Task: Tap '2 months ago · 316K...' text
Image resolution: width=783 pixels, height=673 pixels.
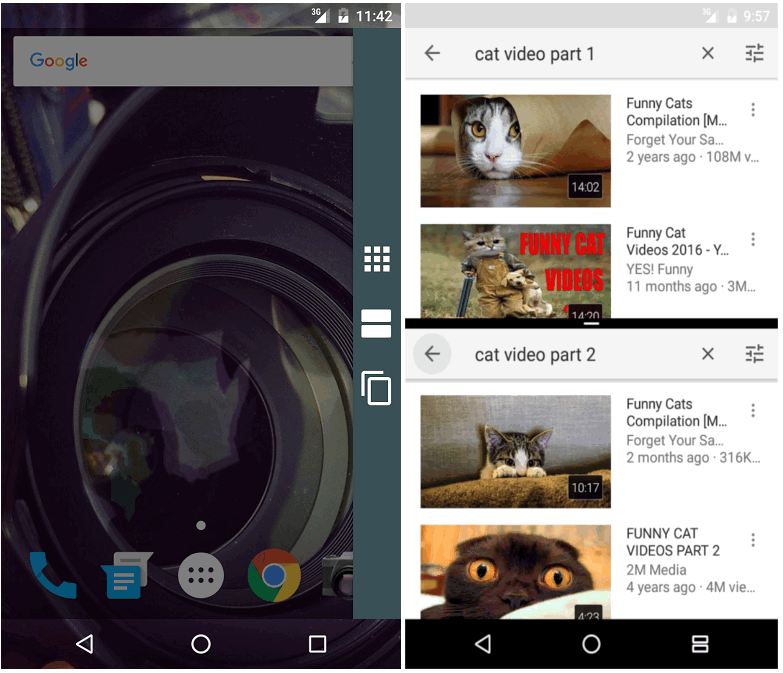Action: (x=693, y=457)
